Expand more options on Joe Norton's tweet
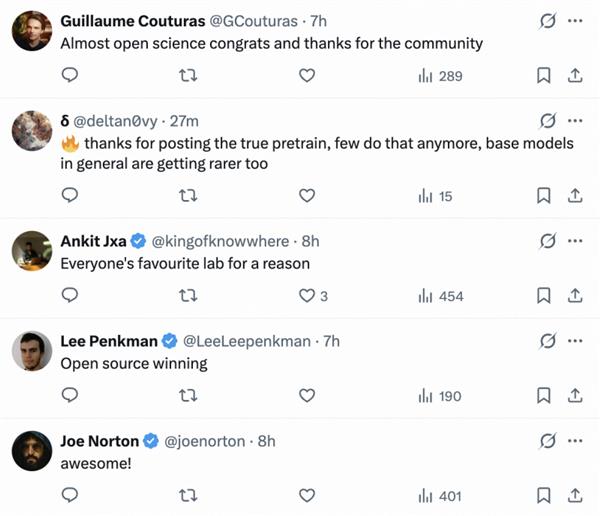This screenshot has height=516, width=600. [x=575, y=440]
